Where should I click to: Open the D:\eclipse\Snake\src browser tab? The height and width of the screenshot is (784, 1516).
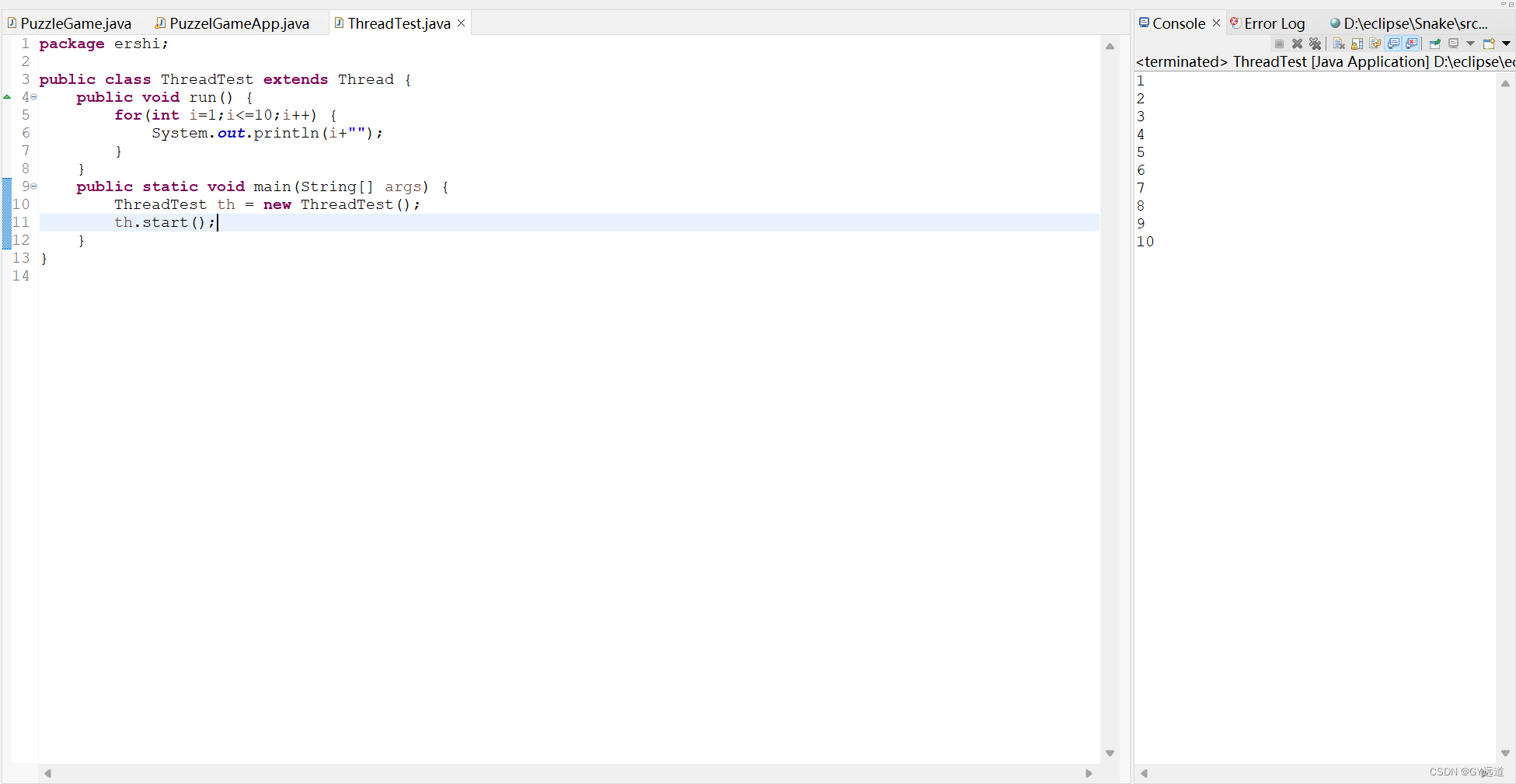[1408, 23]
